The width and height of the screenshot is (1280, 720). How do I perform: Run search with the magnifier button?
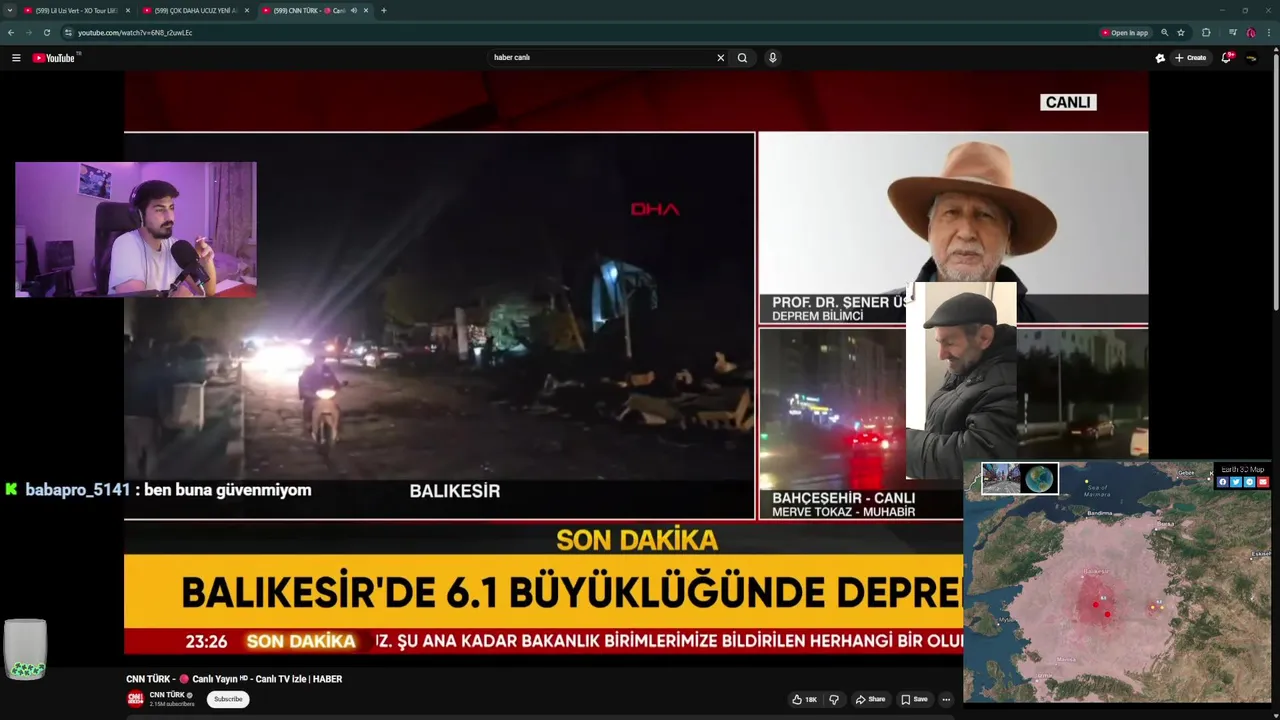[x=742, y=58]
